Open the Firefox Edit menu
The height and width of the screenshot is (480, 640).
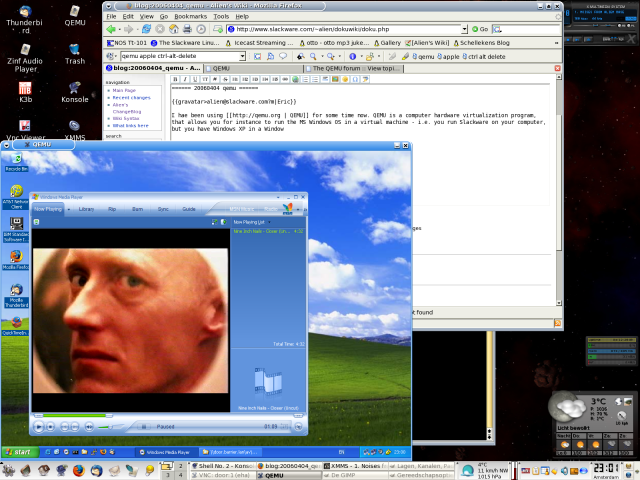click(x=128, y=16)
